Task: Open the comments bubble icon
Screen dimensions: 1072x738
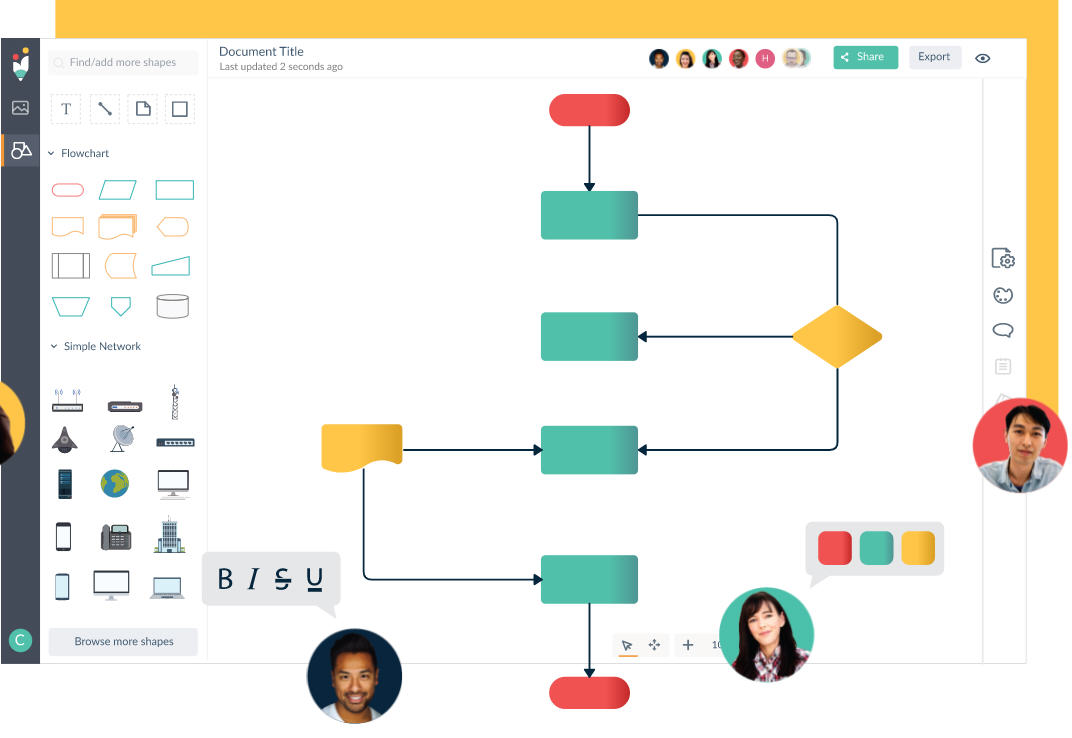Action: click(x=1003, y=330)
